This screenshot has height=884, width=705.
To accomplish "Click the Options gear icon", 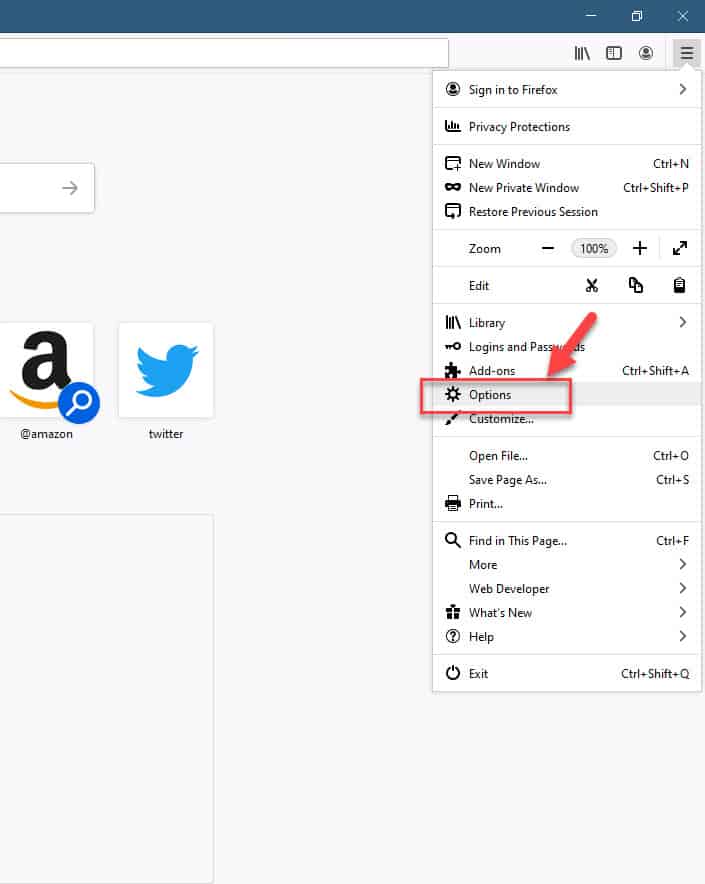I will pos(453,394).
